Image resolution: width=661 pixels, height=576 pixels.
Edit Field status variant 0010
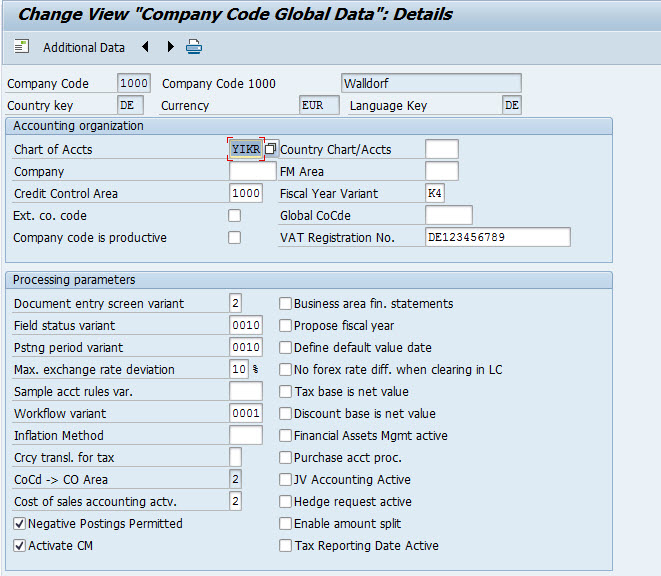(x=246, y=325)
